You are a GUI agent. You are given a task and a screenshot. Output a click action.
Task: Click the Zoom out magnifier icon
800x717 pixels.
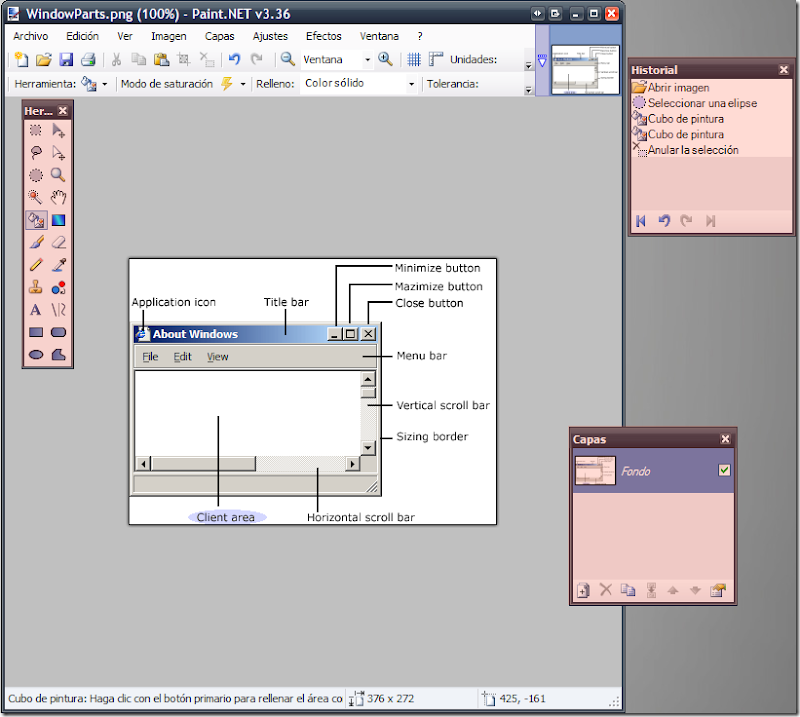[287, 59]
